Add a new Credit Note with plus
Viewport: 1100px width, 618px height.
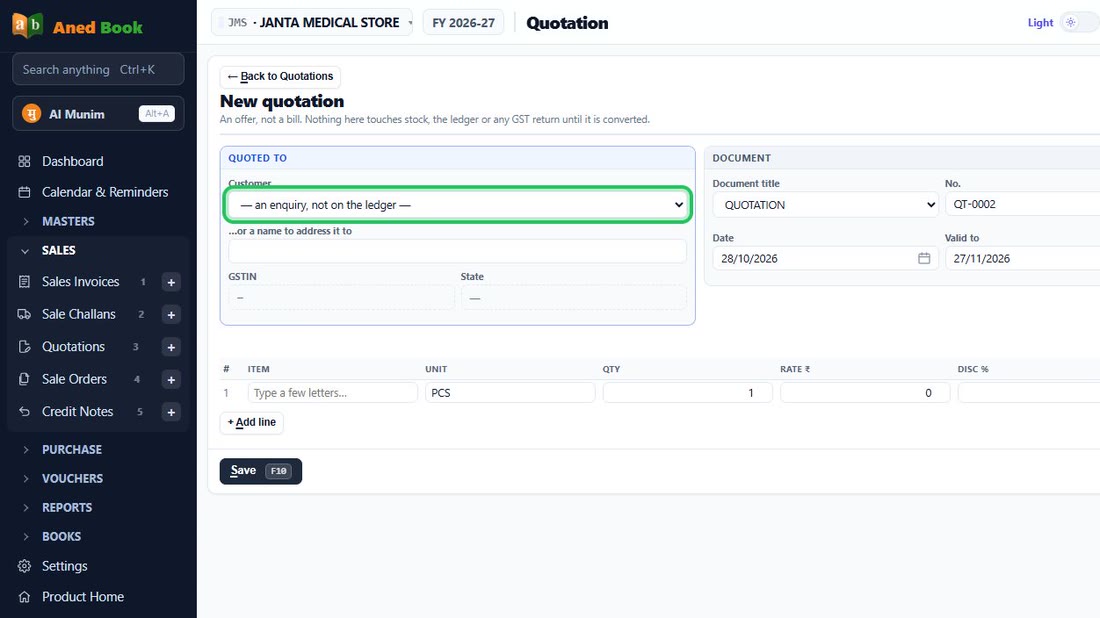pyautogui.click(x=170, y=412)
